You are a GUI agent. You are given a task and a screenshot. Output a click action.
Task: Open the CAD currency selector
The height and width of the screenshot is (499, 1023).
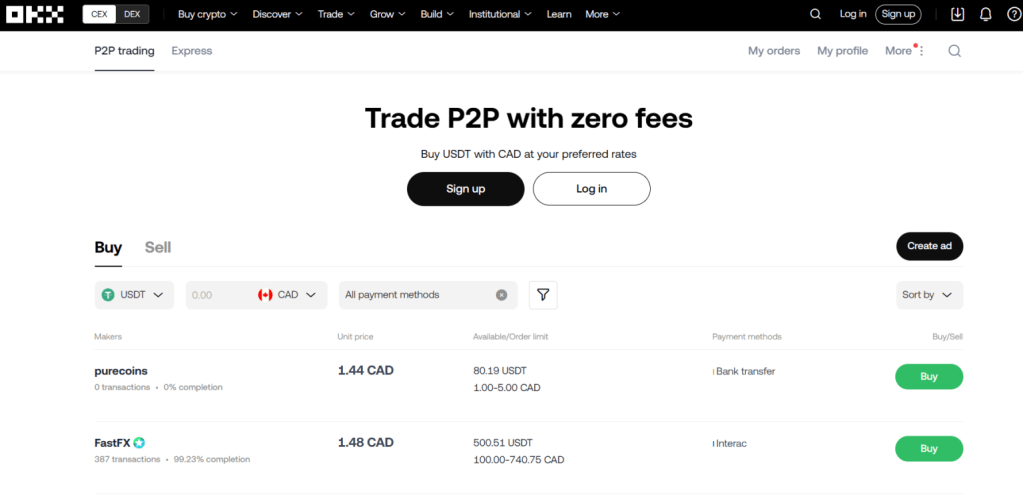coord(288,295)
